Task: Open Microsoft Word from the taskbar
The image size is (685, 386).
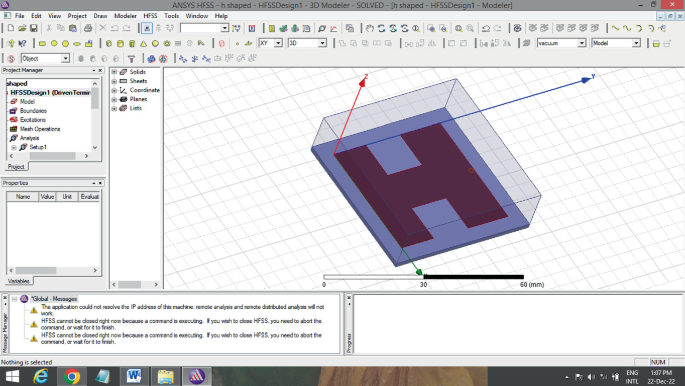Action: tap(134, 376)
